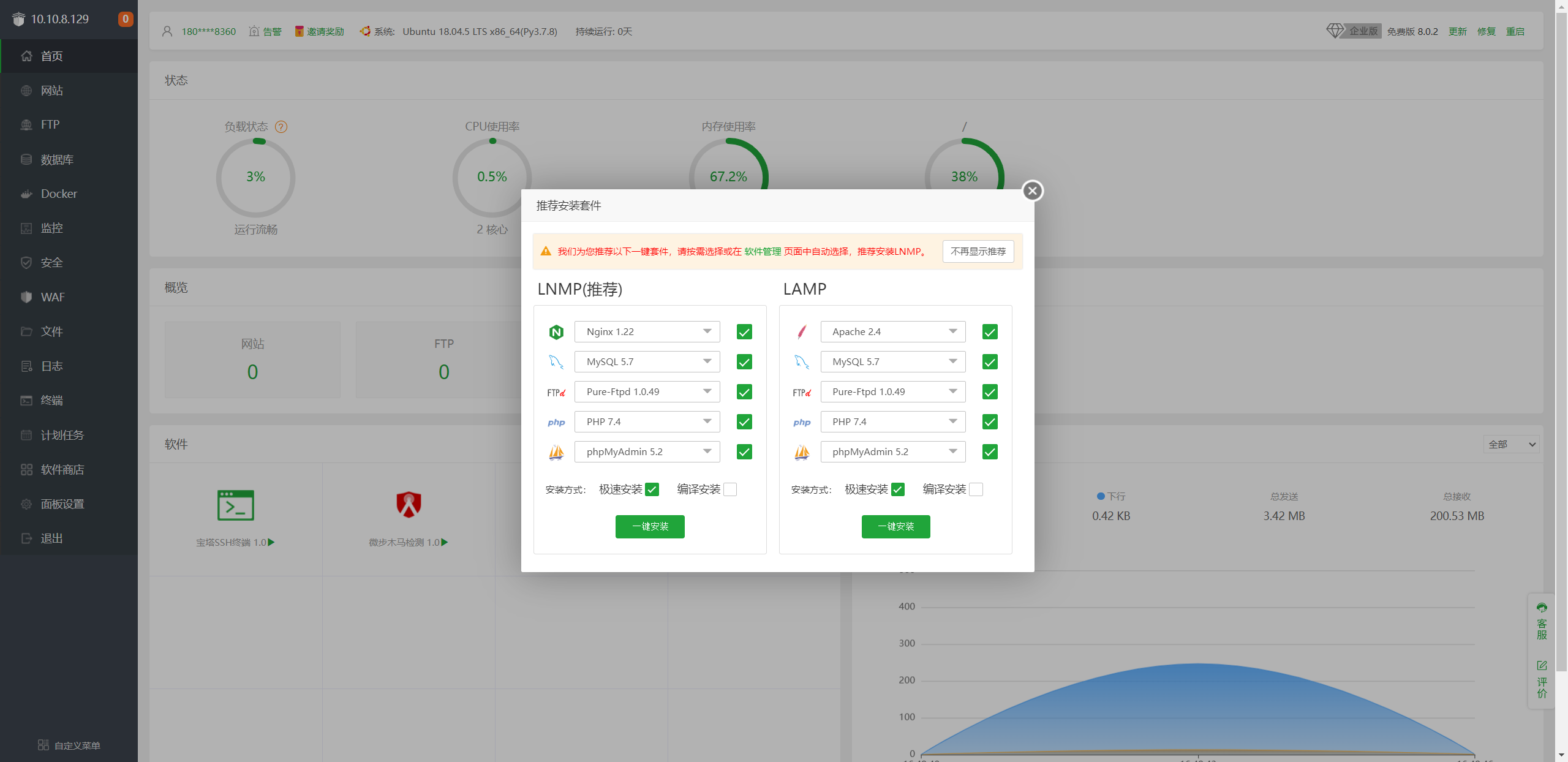Click the CPU使用率 0.5% gauge
This screenshot has height=762, width=1568.
tap(492, 178)
